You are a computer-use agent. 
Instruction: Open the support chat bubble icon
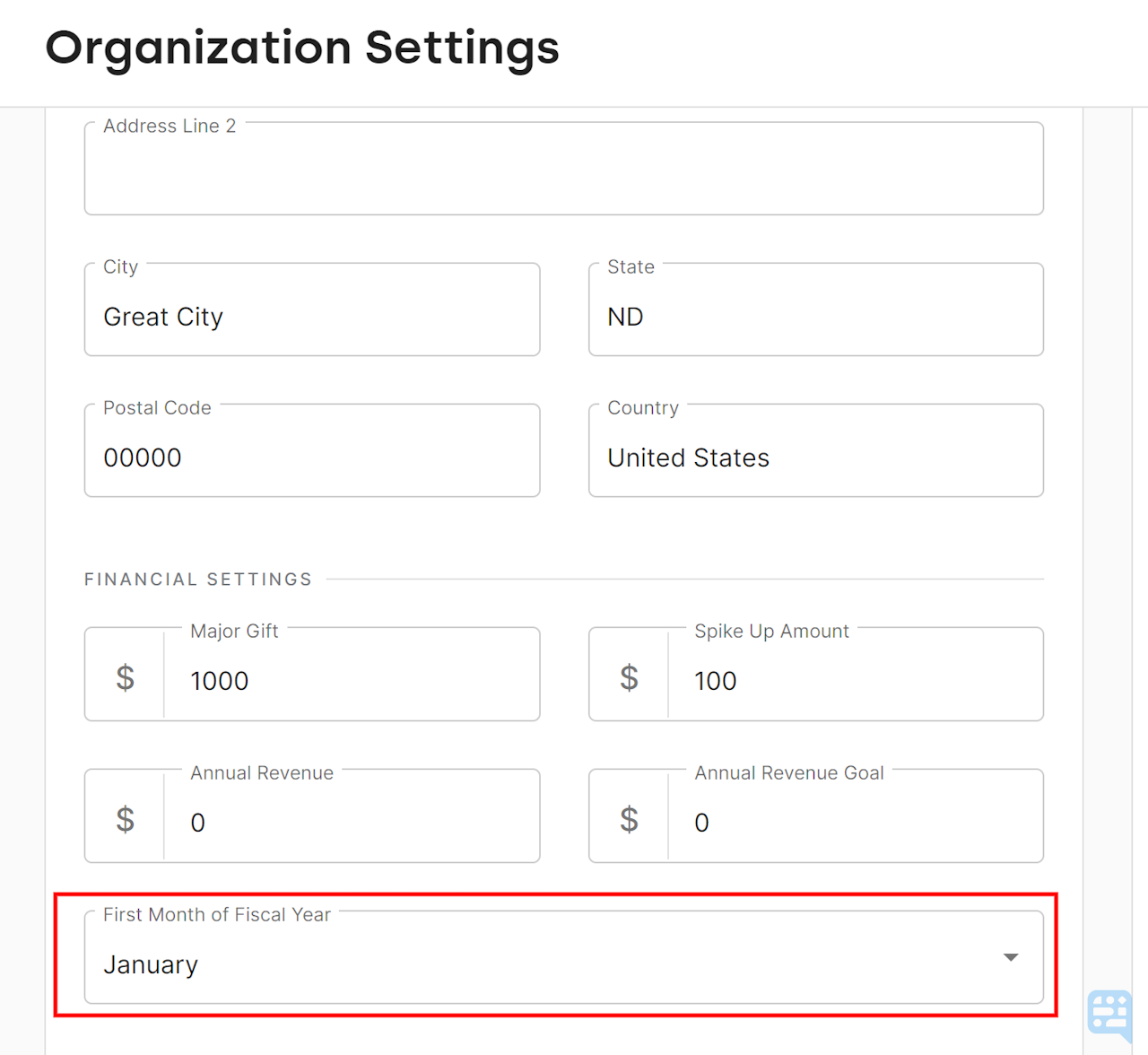[x=1109, y=1015]
